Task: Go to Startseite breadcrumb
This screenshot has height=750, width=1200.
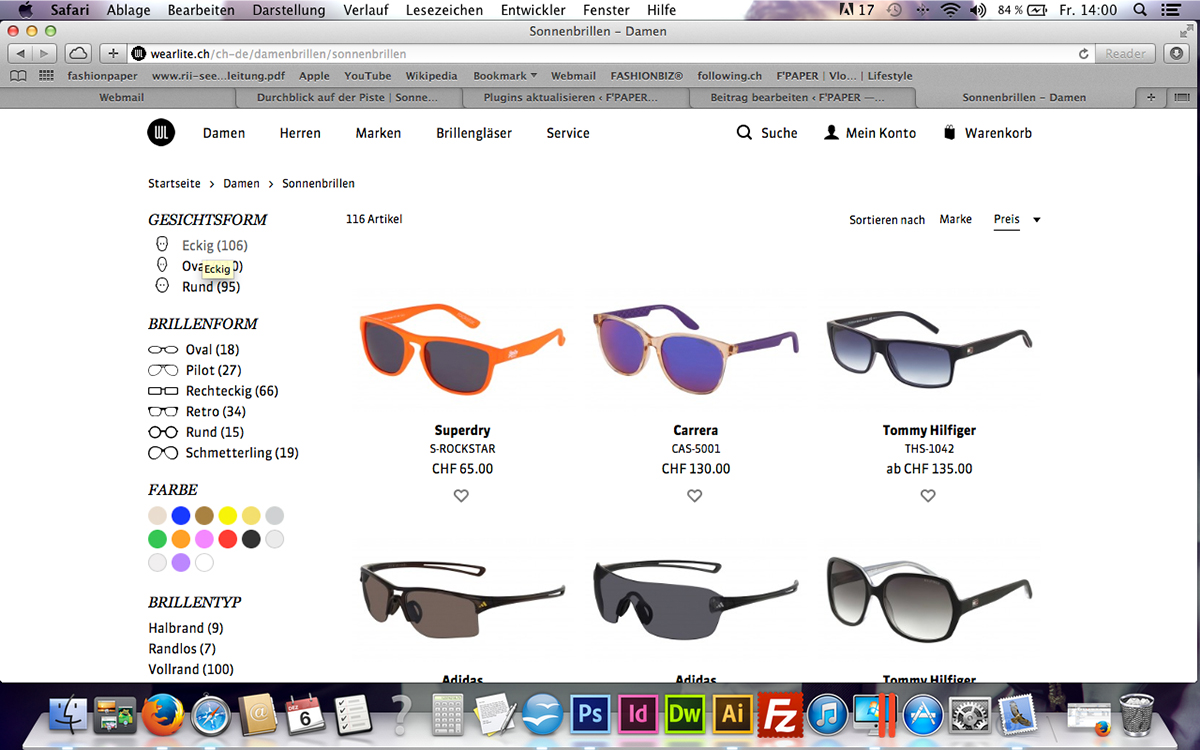Action: 174,183
